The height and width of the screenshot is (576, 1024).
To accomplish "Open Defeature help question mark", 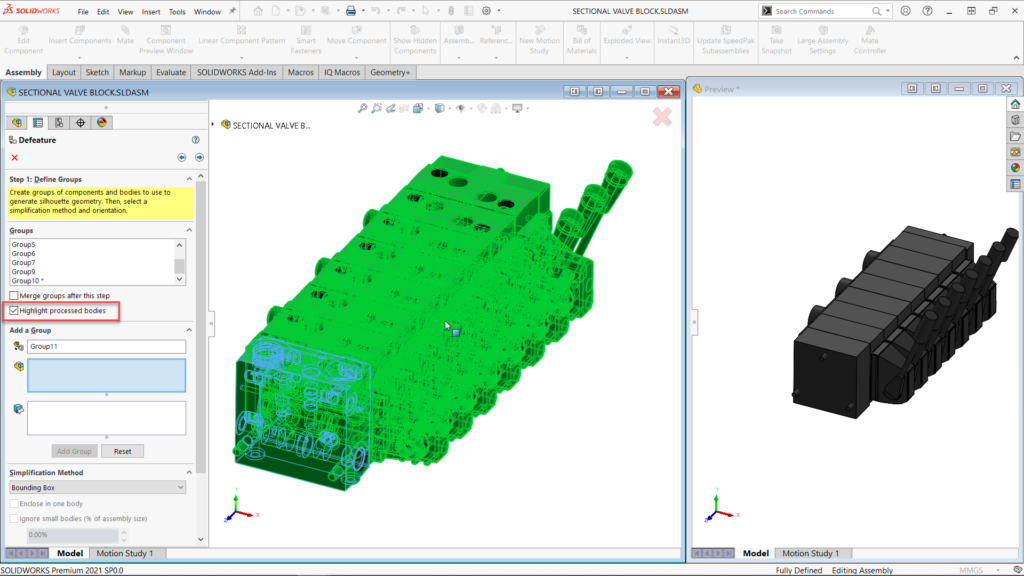I will pyautogui.click(x=195, y=140).
